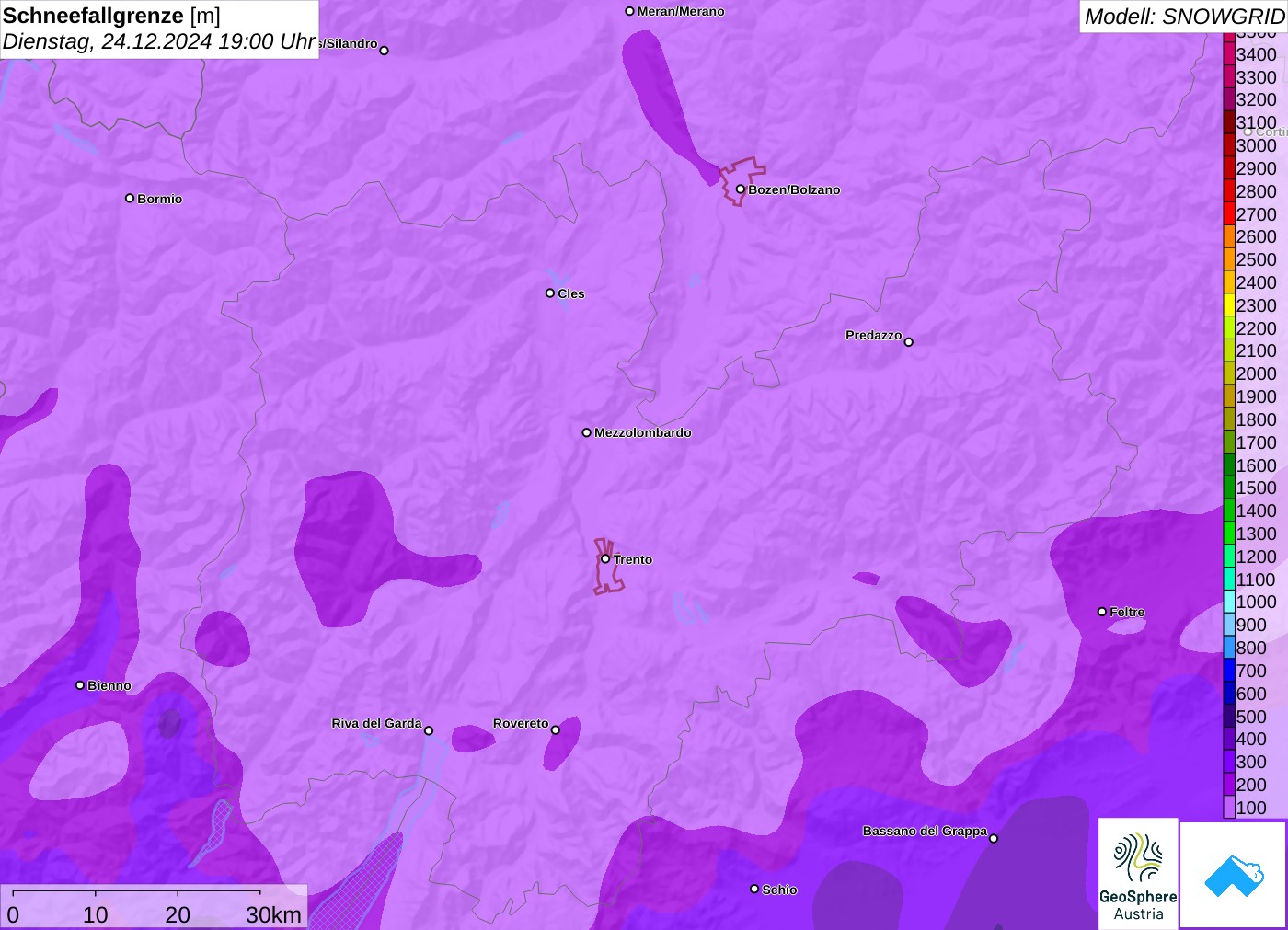Select the magenta 3300 legend swatch
1288x930 pixels.
click(1229, 77)
